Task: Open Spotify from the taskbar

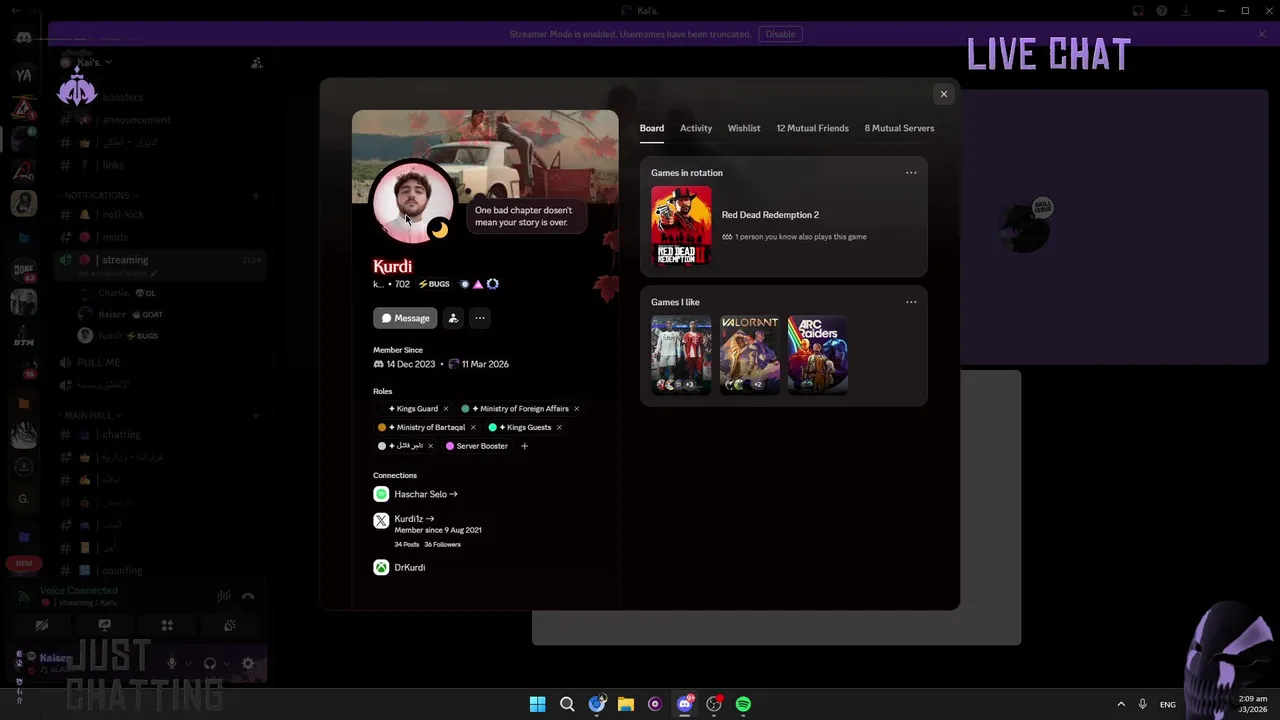Action: pyautogui.click(x=743, y=704)
